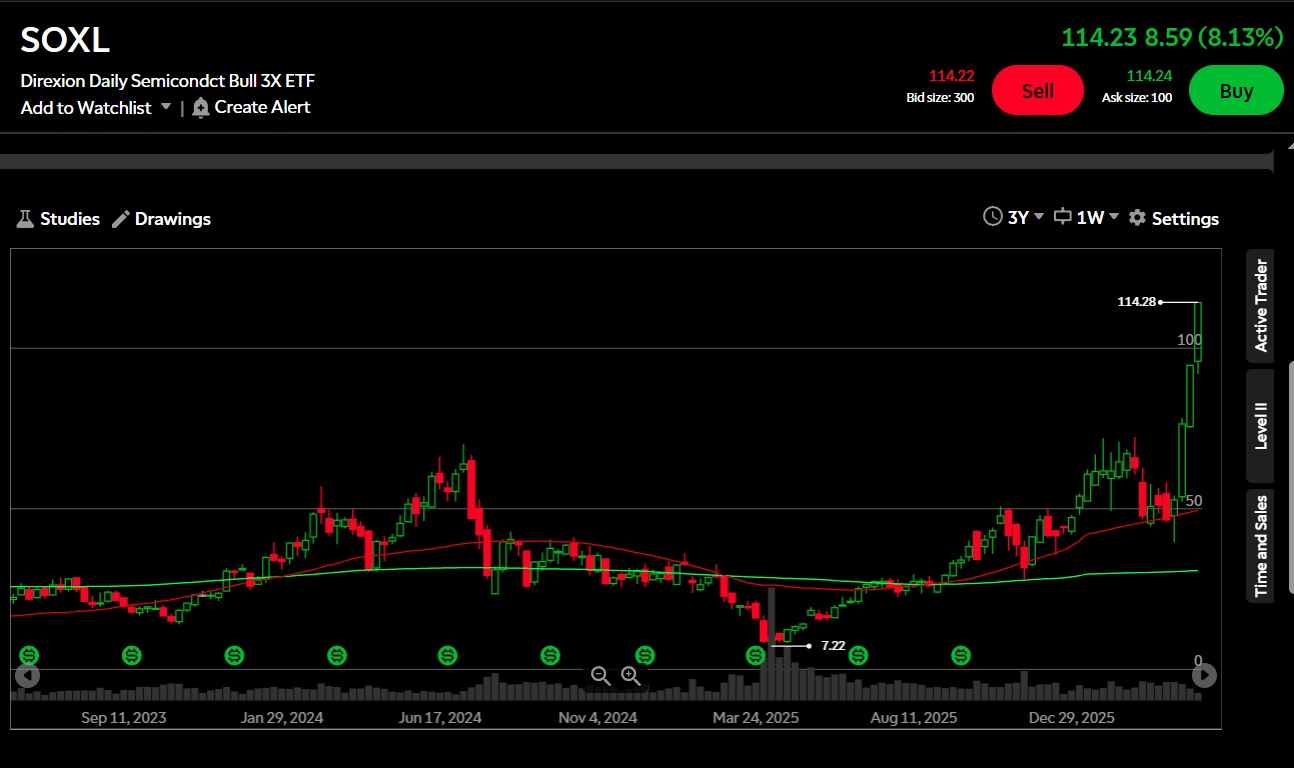Click the red Sell button

tap(1038, 90)
